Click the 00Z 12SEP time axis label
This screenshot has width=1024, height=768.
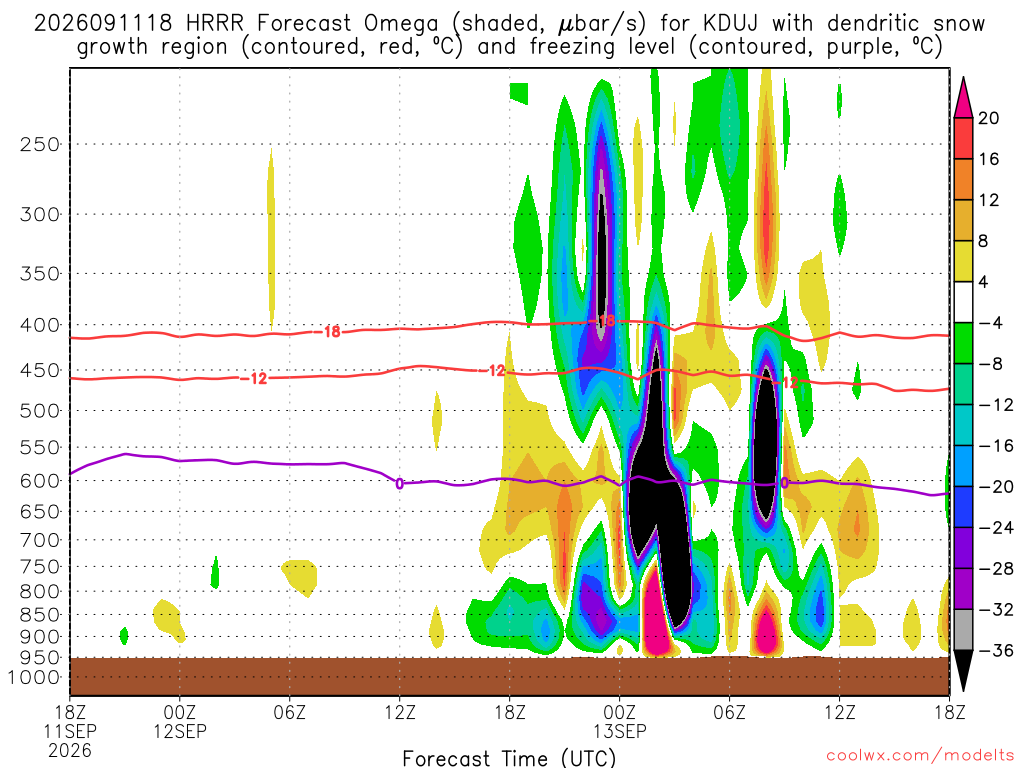[180, 721]
